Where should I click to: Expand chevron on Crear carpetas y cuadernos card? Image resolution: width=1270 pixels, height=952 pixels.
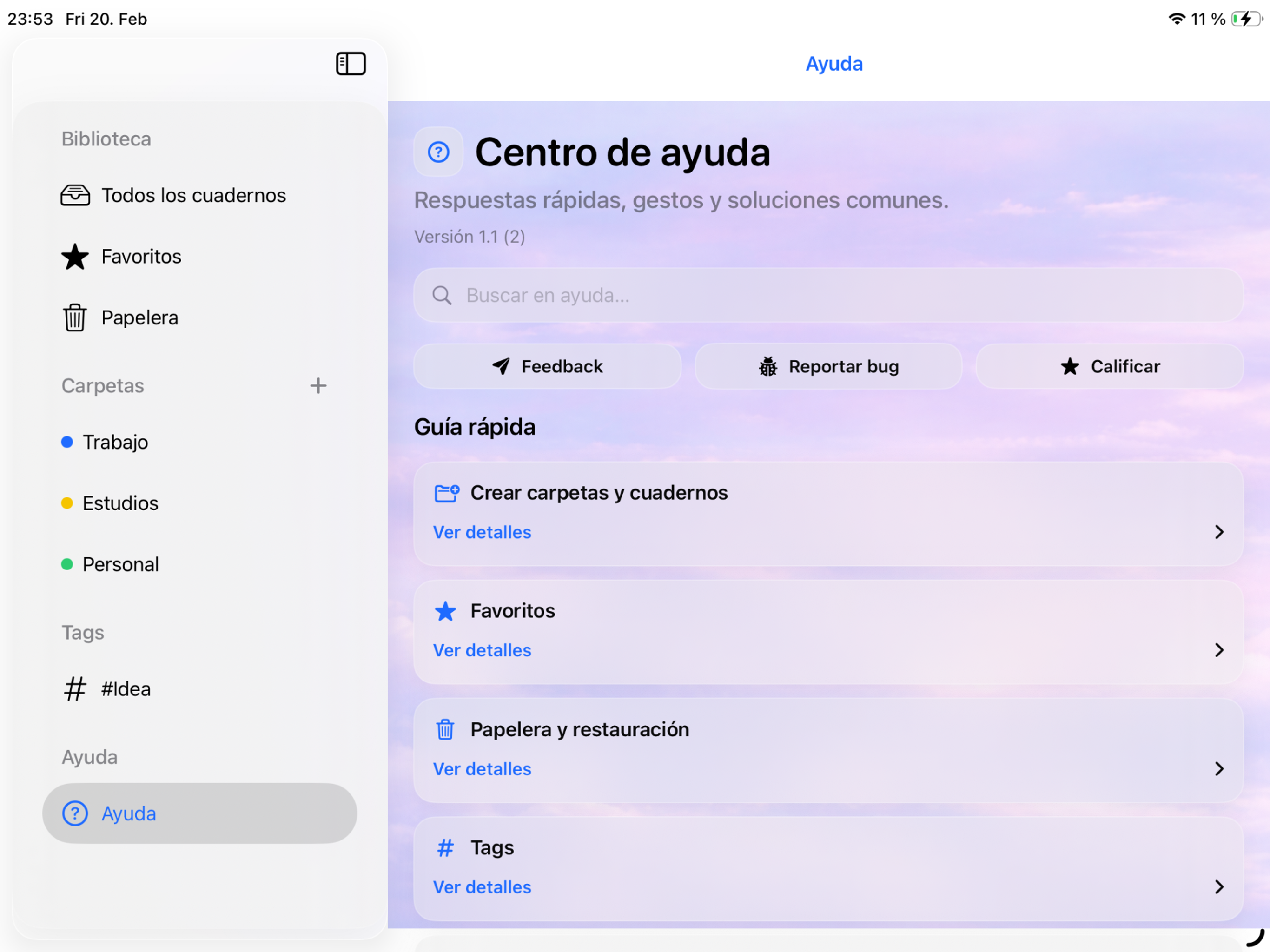click(x=1219, y=532)
